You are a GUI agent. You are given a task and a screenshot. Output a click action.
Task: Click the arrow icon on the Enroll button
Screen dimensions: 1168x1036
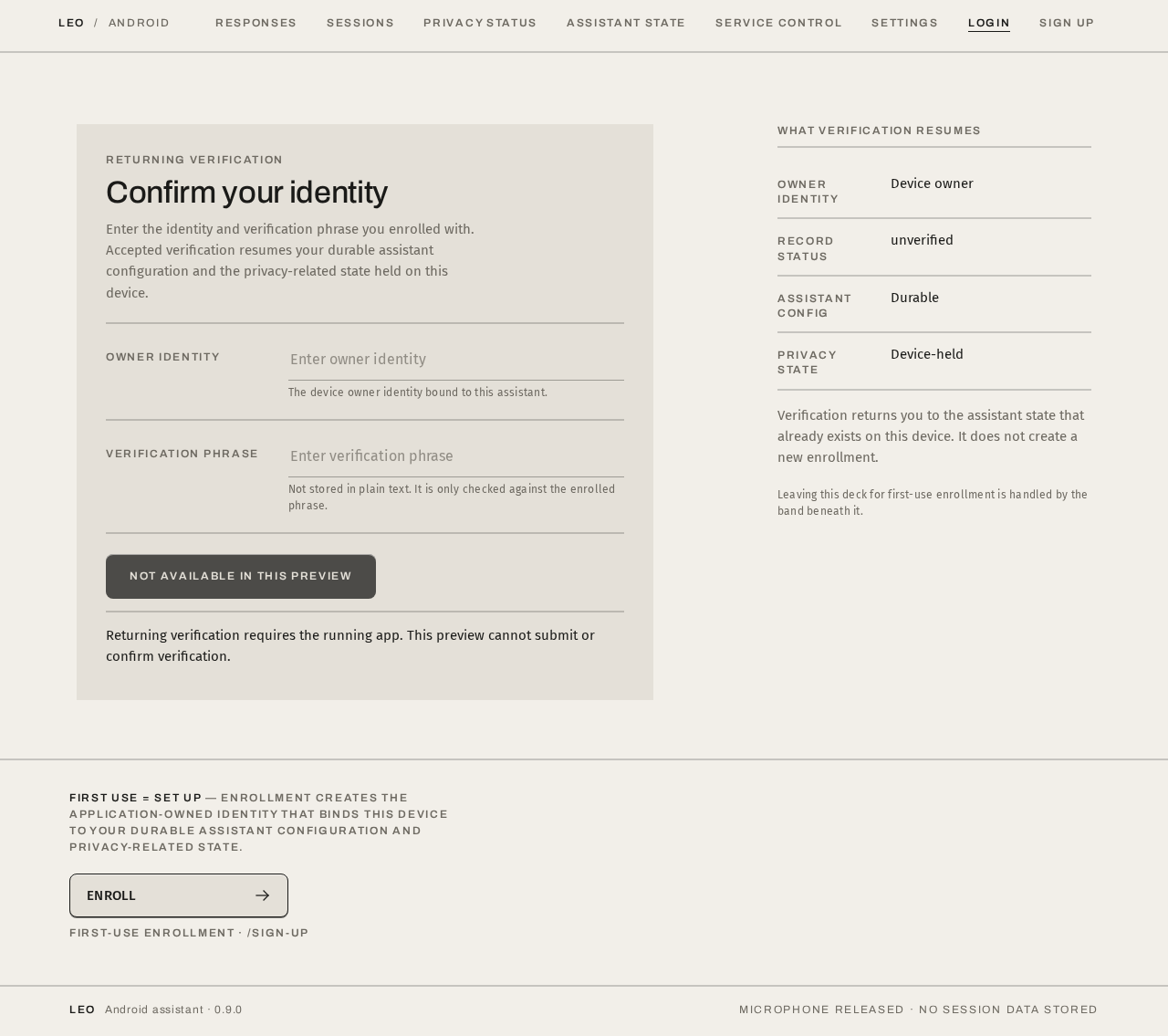262,895
